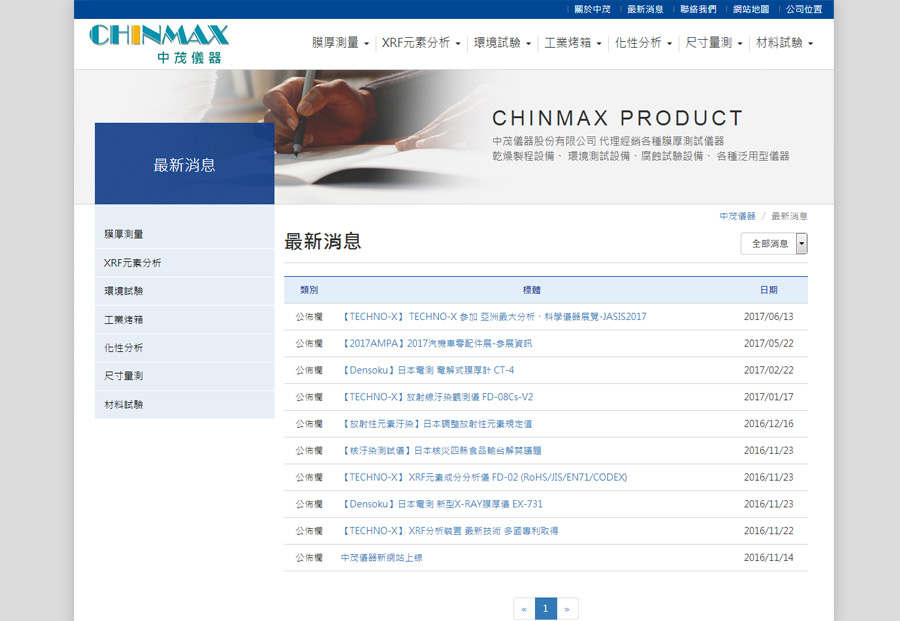
Task: Open the 公司位置 link
Action: 804,9
